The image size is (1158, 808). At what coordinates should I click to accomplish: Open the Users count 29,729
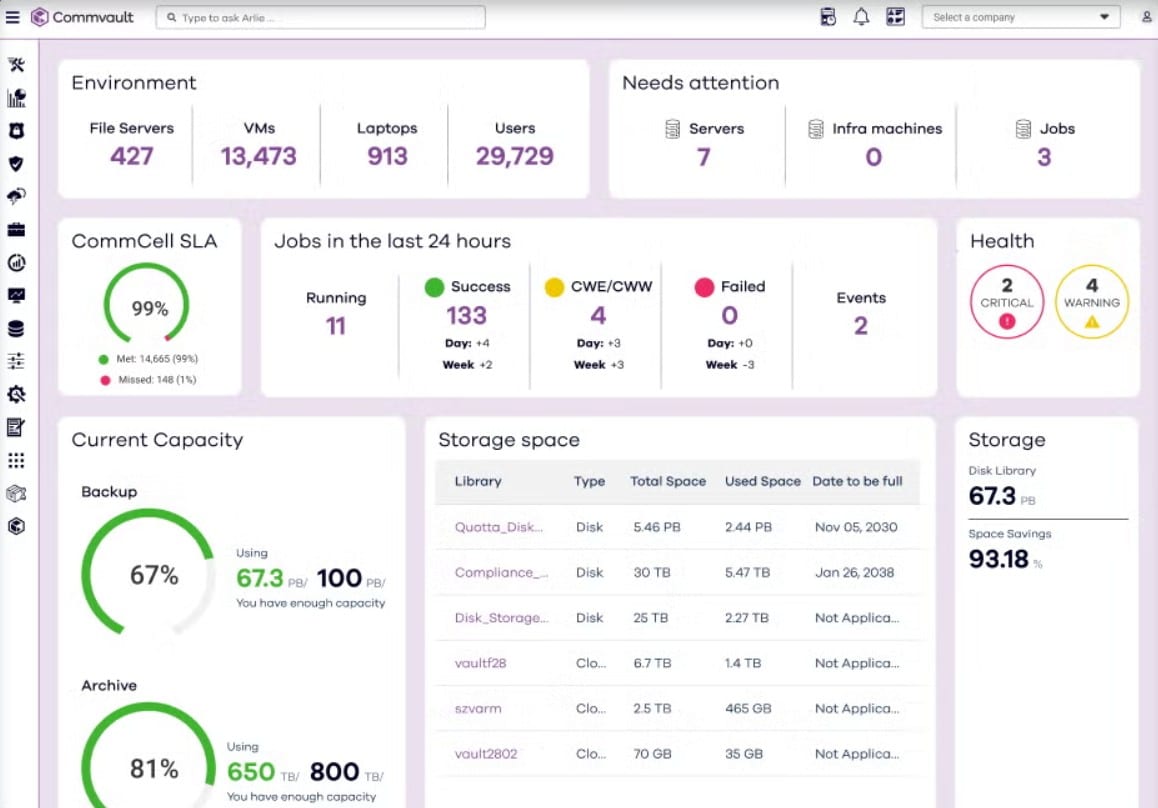click(x=515, y=156)
